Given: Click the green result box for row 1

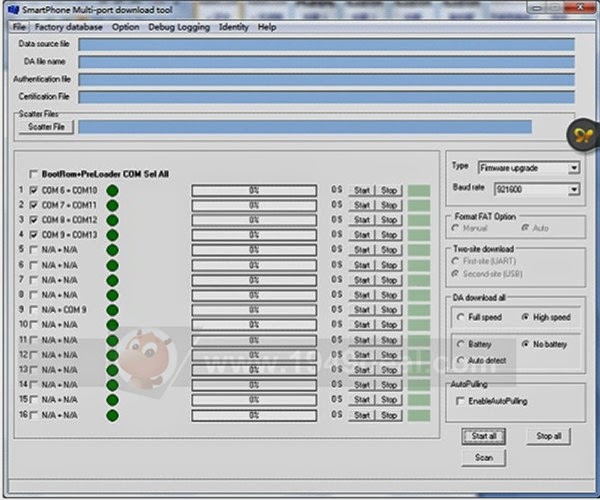Looking at the screenshot, I should coord(419,191).
